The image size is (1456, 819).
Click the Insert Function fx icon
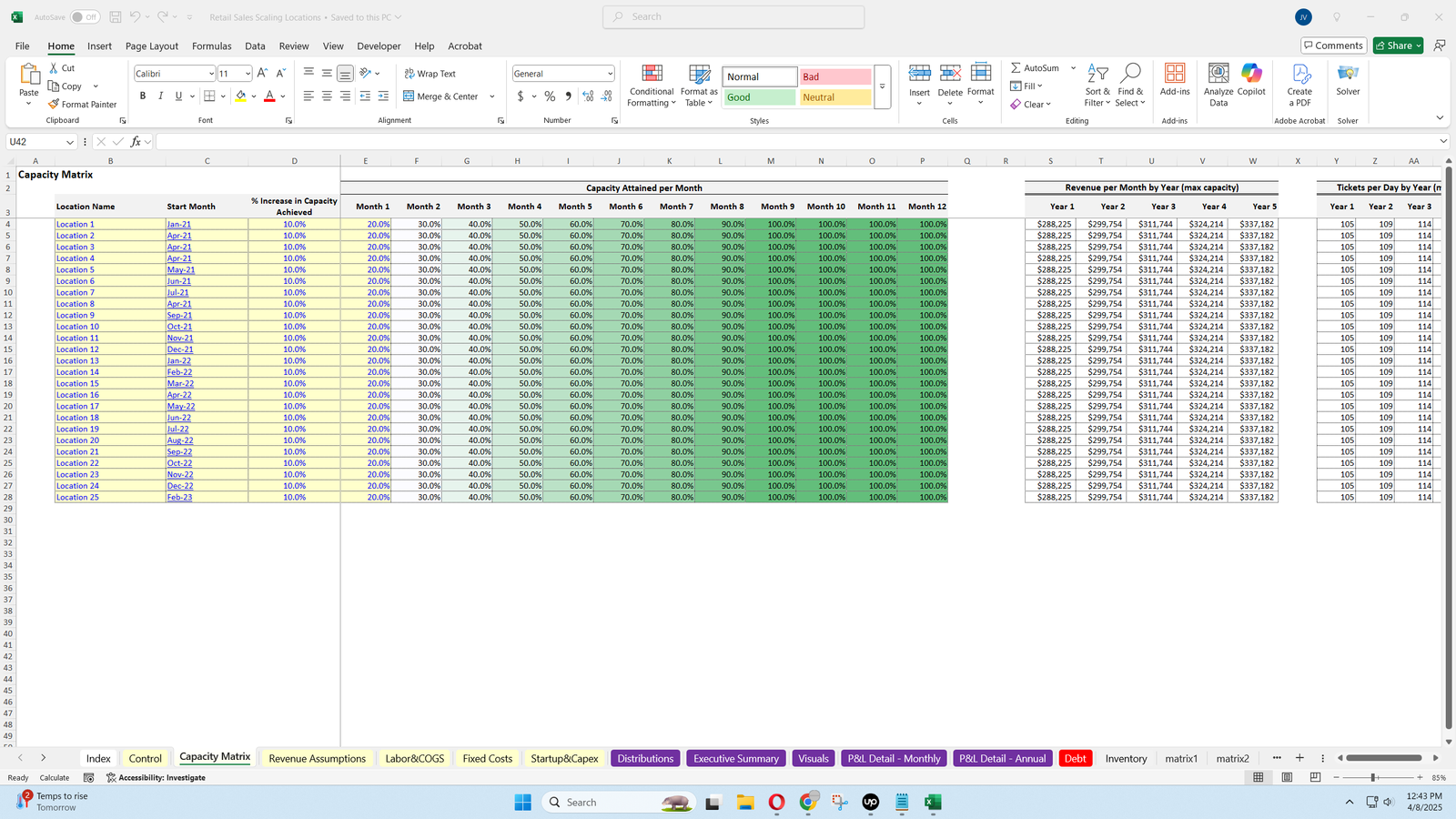click(x=136, y=142)
